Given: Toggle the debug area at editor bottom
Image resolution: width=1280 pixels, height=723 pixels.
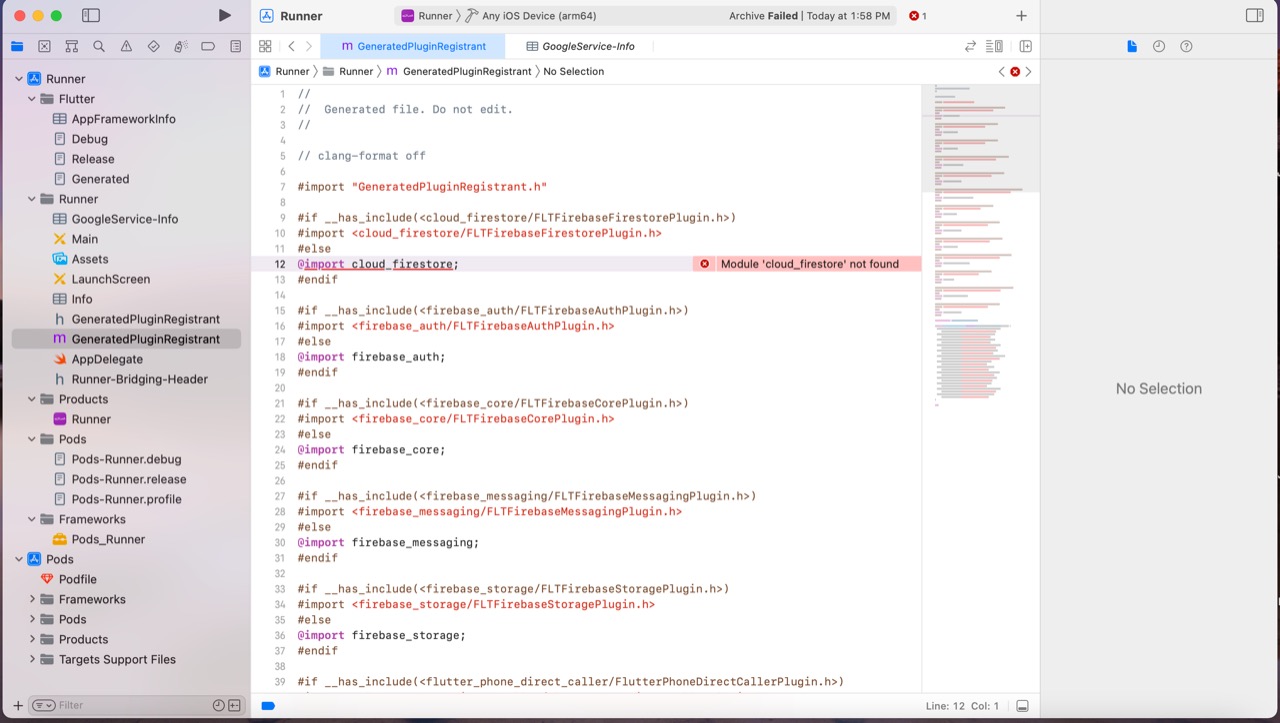Looking at the screenshot, I should point(1022,706).
